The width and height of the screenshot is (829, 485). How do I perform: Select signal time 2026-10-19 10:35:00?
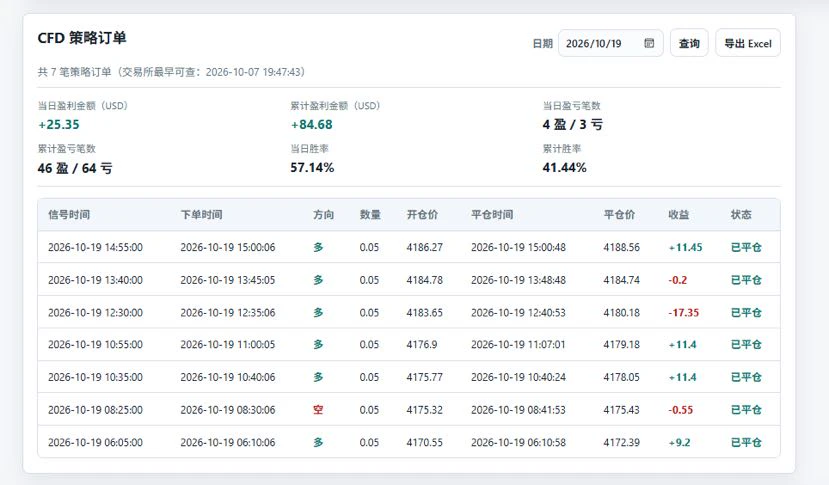95,378
